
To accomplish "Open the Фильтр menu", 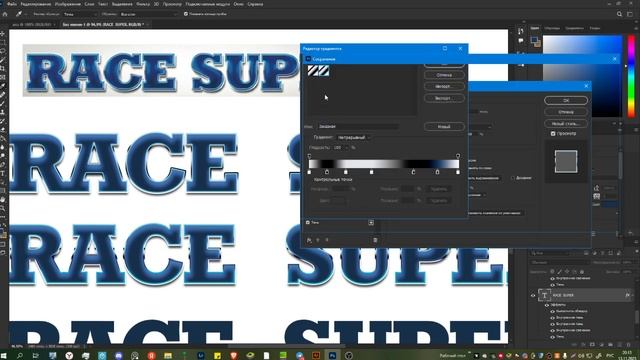I will tap(143, 4).
